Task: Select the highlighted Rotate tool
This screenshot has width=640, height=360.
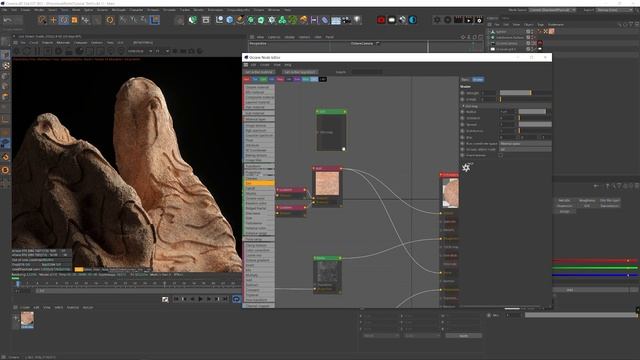Action: (64, 20)
